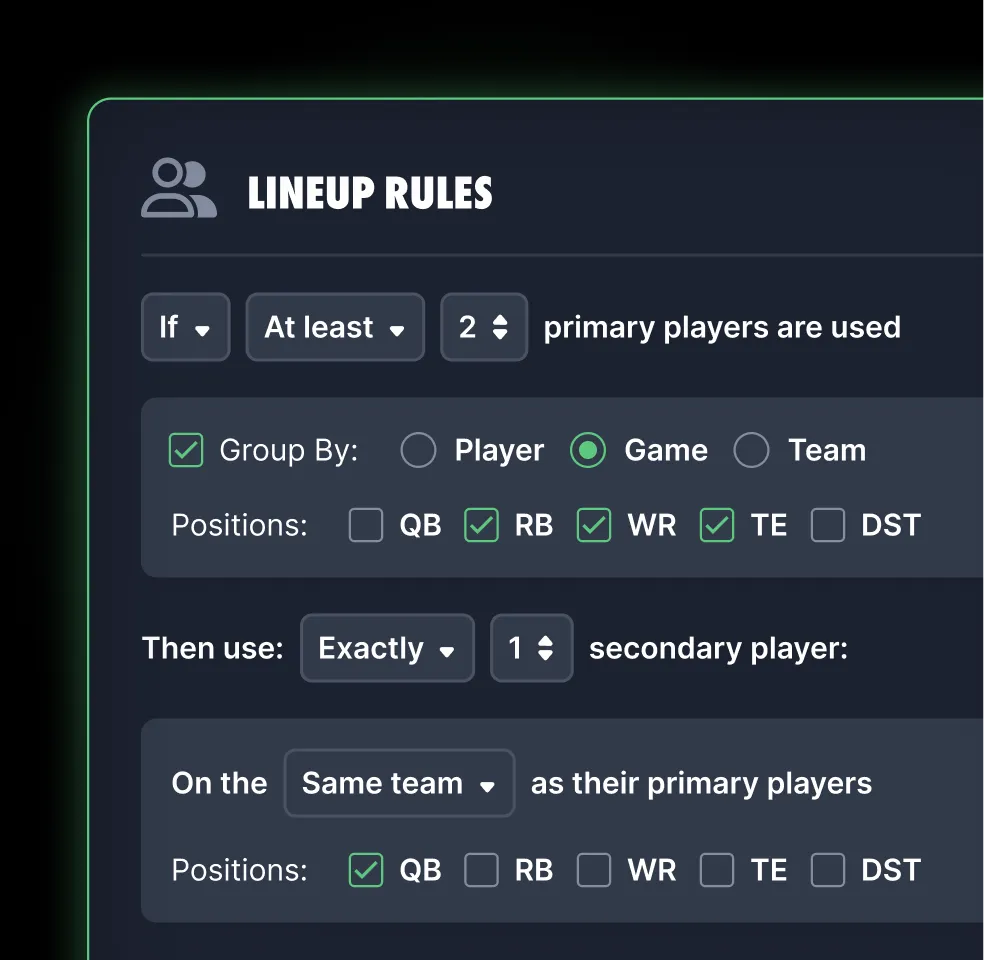
Task: Disable the QB secondary position checkbox
Action: tap(366, 870)
